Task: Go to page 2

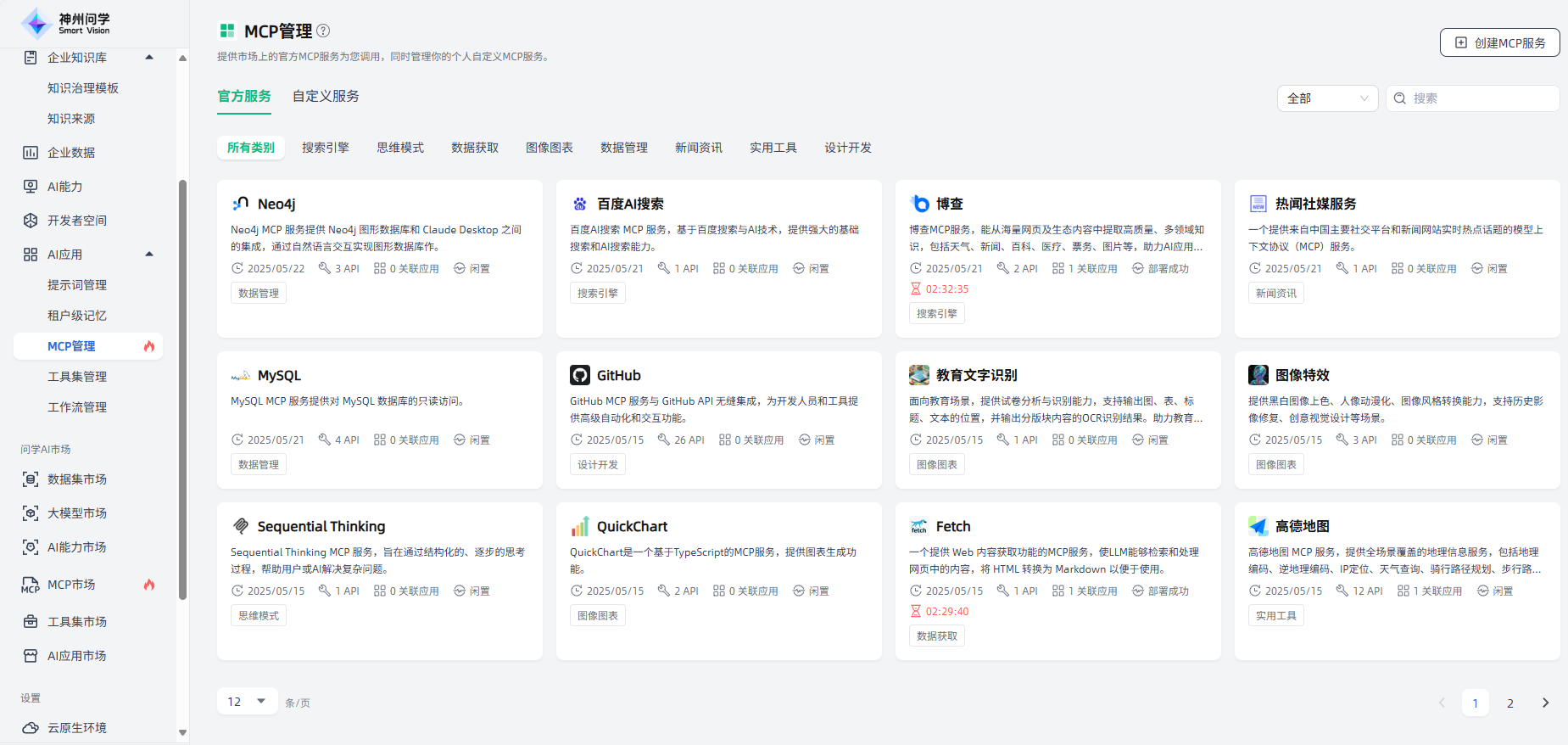Action: pyautogui.click(x=1510, y=703)
